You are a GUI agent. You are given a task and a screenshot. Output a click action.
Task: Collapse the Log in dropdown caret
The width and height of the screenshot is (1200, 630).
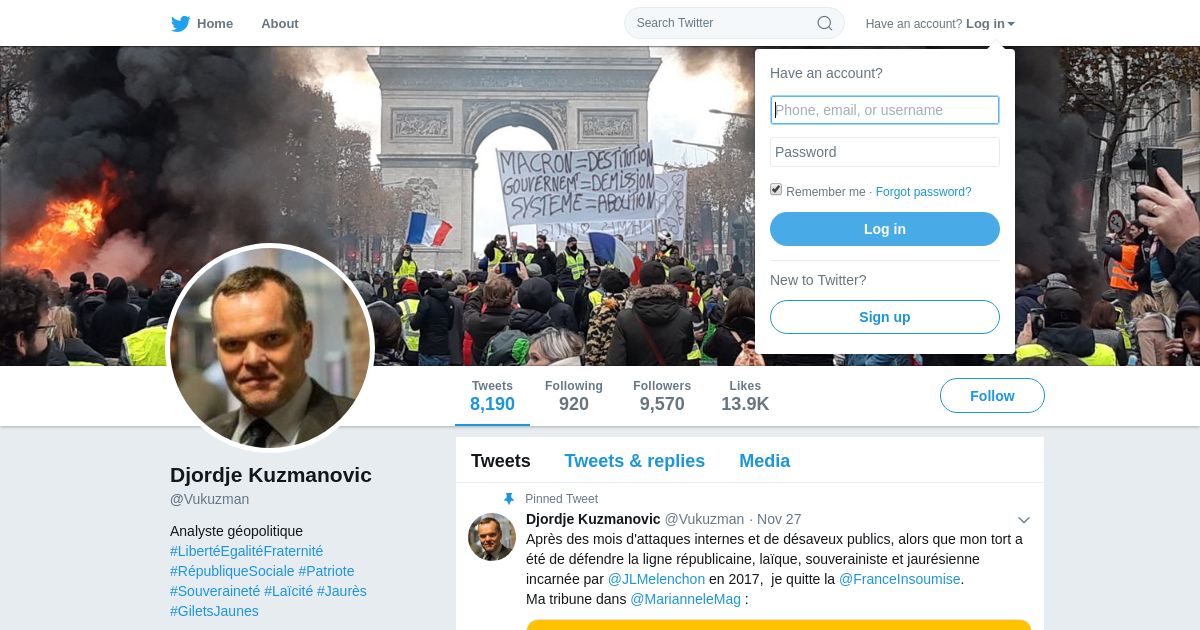[1011, 24]
